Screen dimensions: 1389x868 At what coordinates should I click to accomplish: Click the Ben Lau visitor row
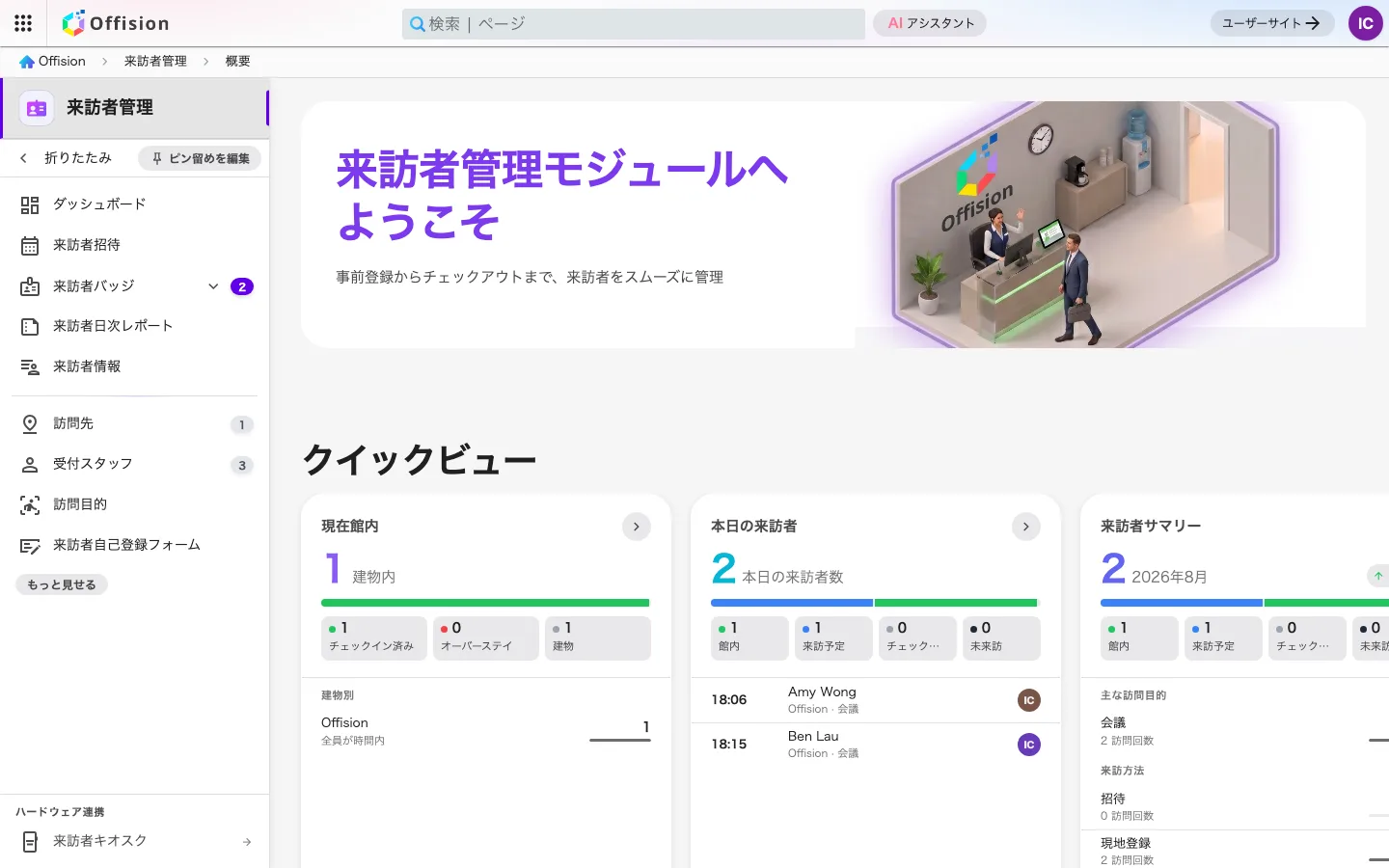[x=876, y=745]
